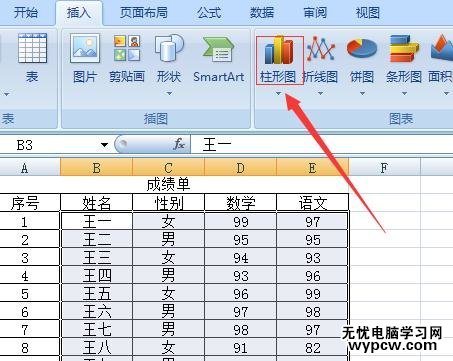Select column D header

click(240, 168)
